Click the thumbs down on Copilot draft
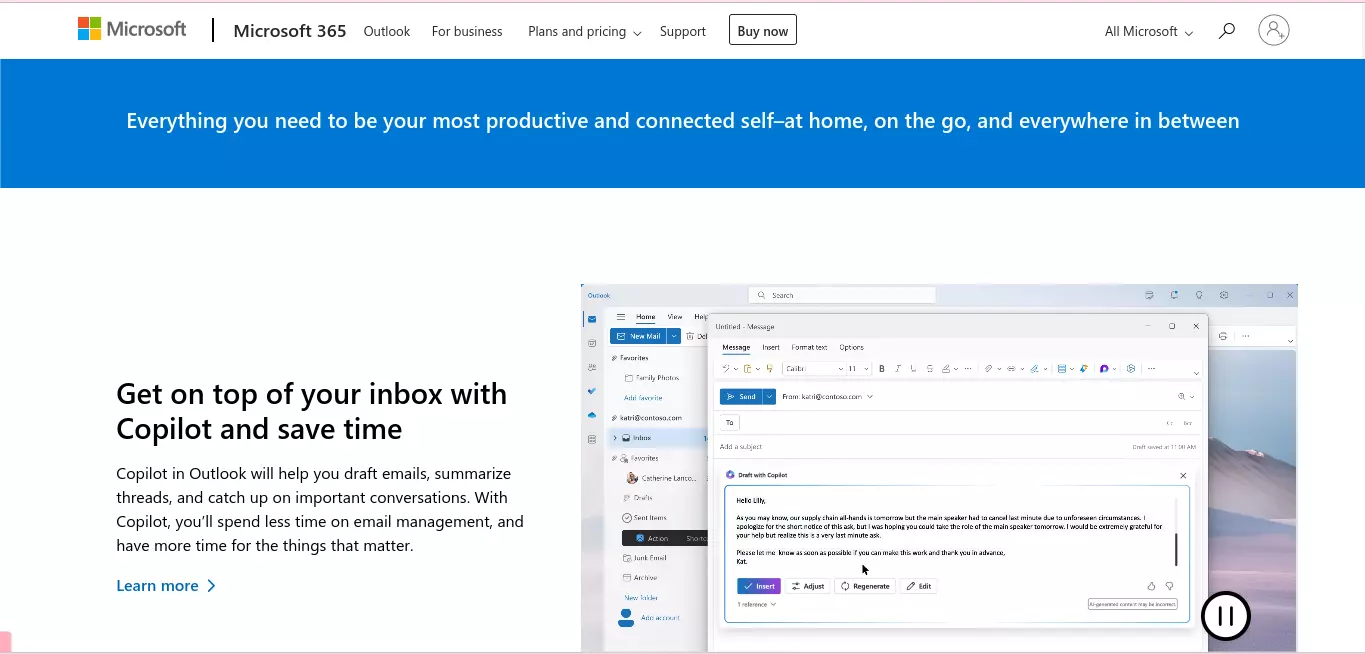The height and width of the screenshot is (654, 1365). (1170, 586)
